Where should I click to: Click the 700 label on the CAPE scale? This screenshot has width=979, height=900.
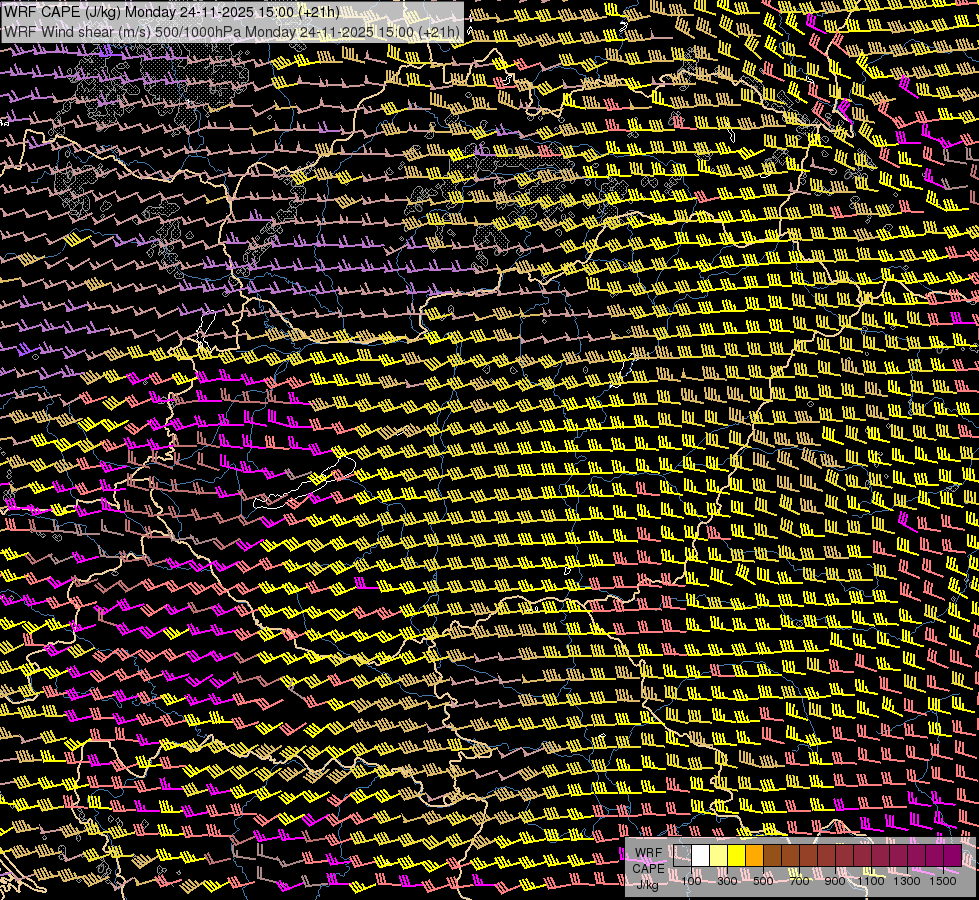799,881
